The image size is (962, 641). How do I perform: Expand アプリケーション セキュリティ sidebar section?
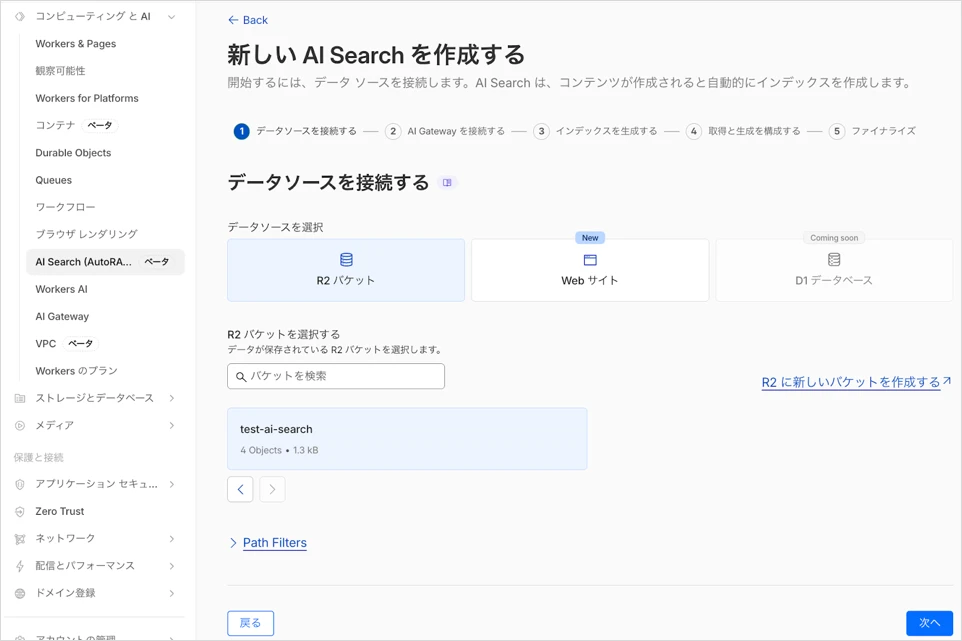(172, 484)
